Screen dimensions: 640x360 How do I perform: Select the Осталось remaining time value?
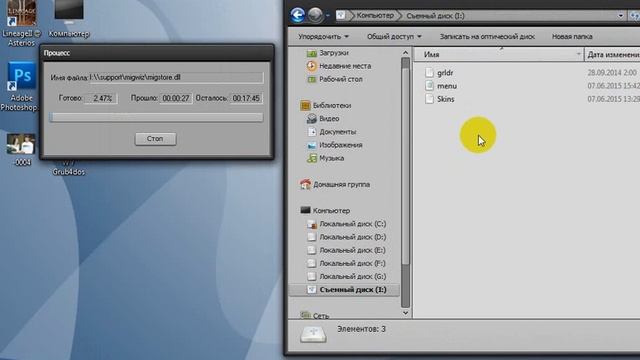[246, 98]
